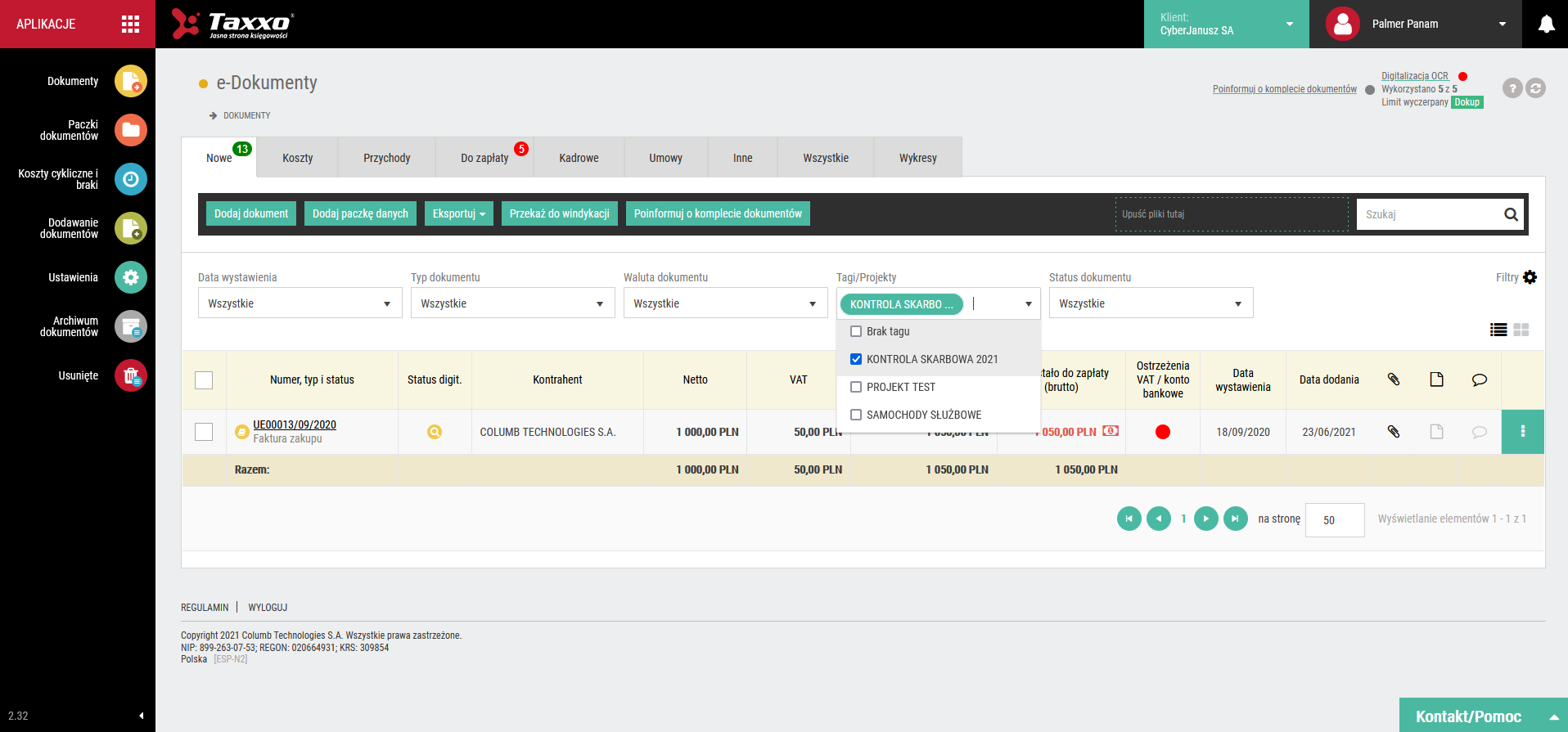Open Koszty cykliczne clock icon
The height and width of the screenshot is (732, 1568).
tap(130, 179)
